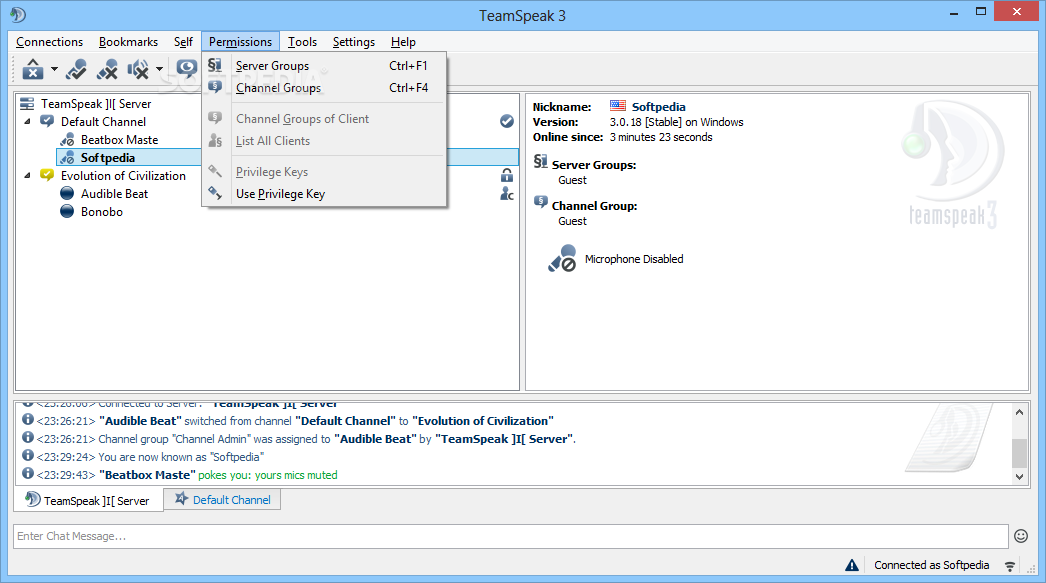Click yellow checkmark bubble channel icon

pos(47,175)
